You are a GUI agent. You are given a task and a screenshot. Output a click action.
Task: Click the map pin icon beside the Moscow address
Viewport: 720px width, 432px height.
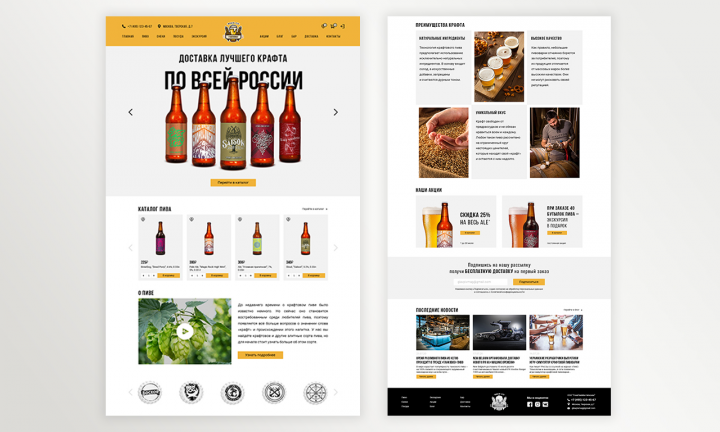tap(159, 26)
